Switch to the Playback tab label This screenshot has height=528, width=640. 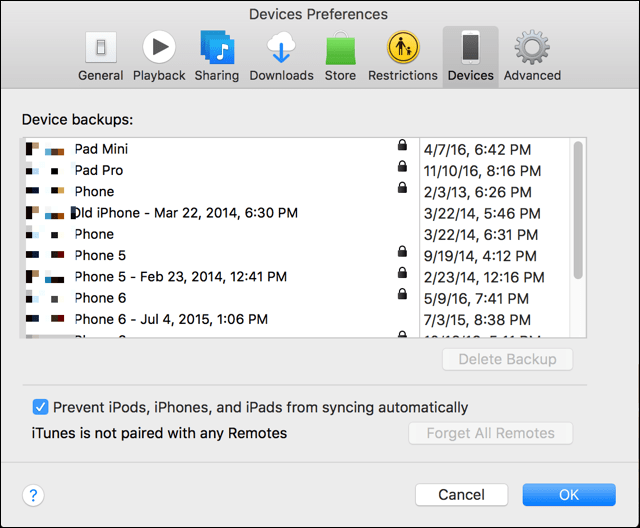pos(159,75)
